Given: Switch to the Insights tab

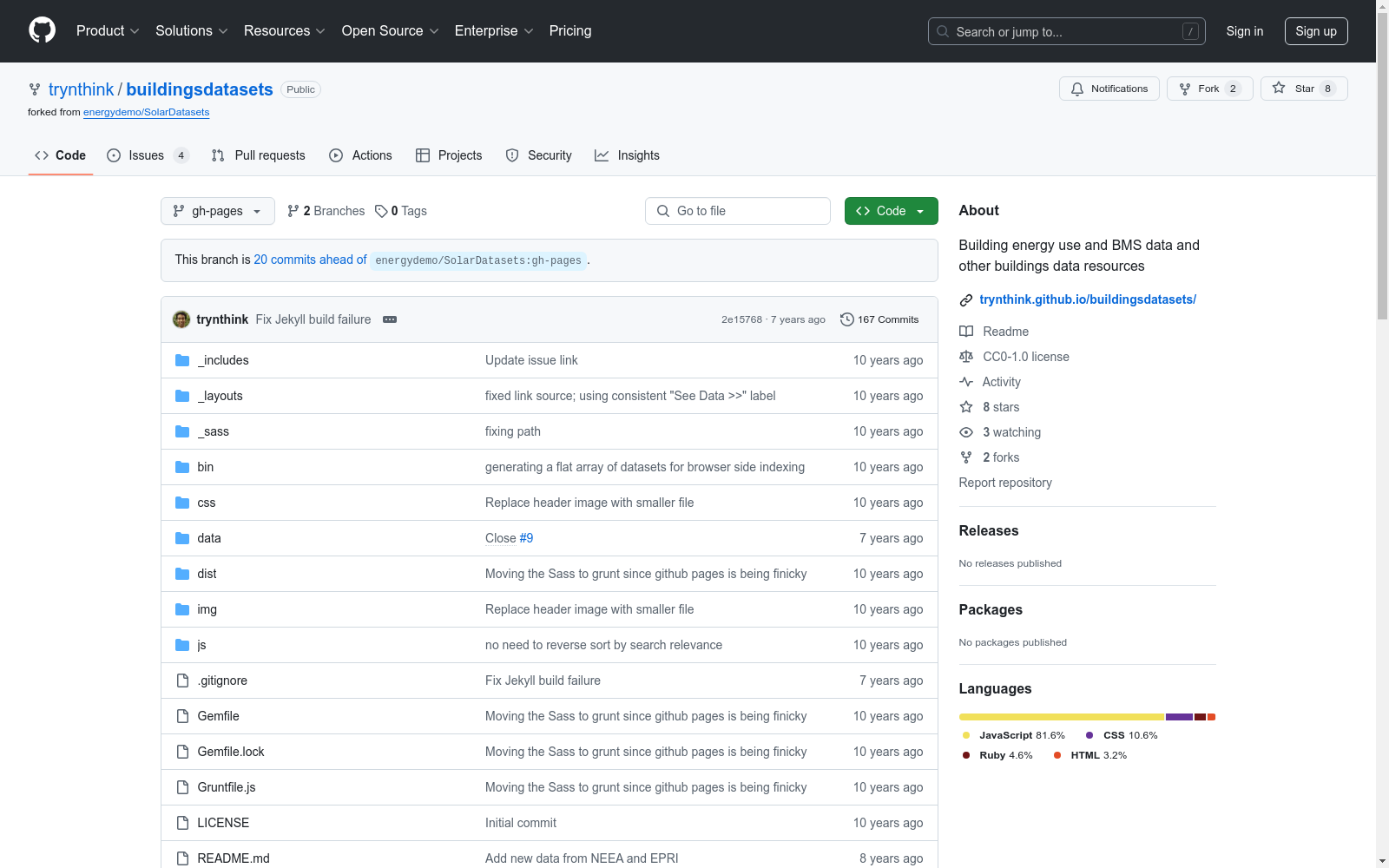Looking at the screenshot, I should coord(628,155).
